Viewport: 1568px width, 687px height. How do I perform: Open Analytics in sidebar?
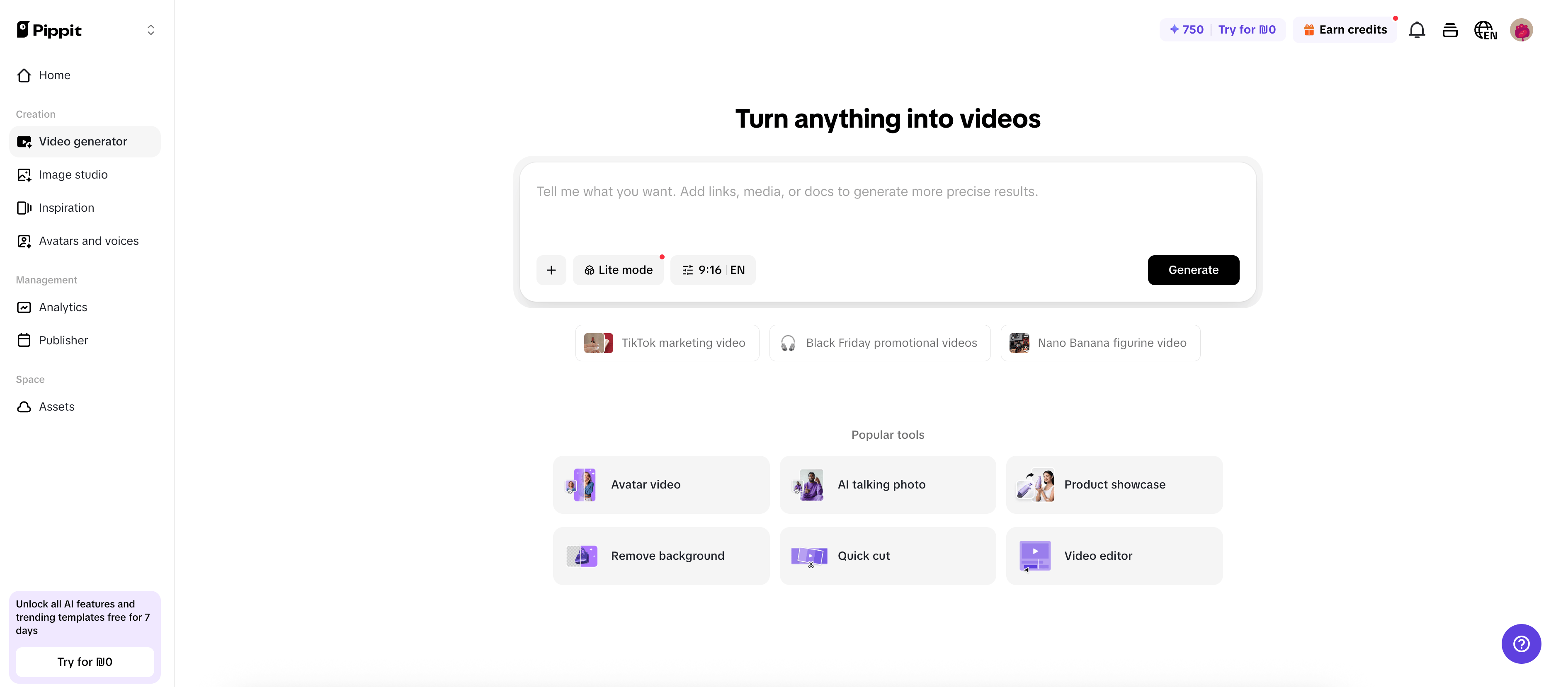tap(63, 307)
